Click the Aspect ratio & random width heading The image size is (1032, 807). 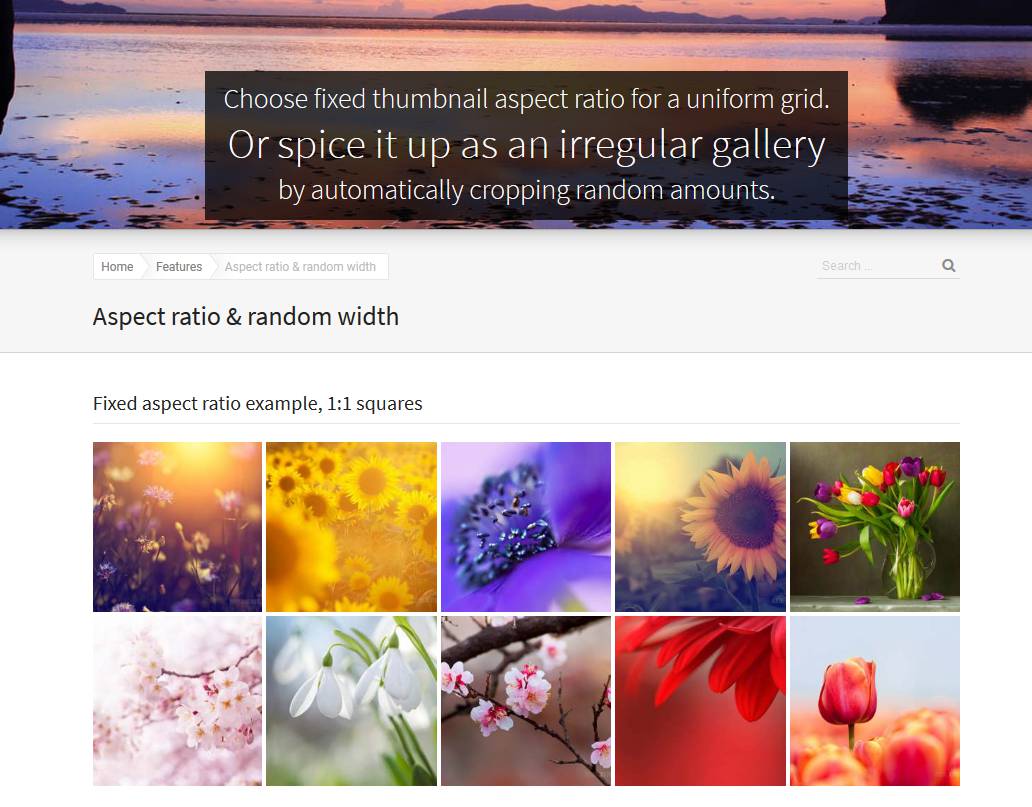(245, 317)
